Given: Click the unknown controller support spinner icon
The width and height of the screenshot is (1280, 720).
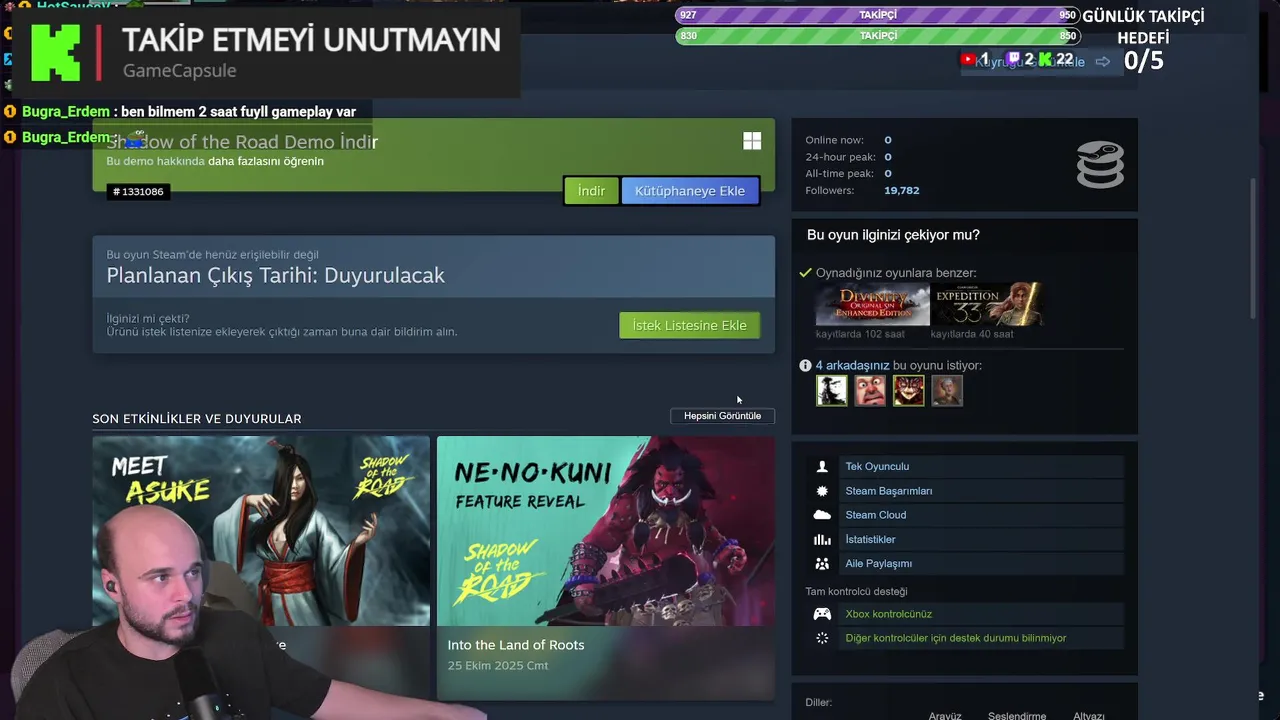Looking at the screenshot, I should 822,638.
